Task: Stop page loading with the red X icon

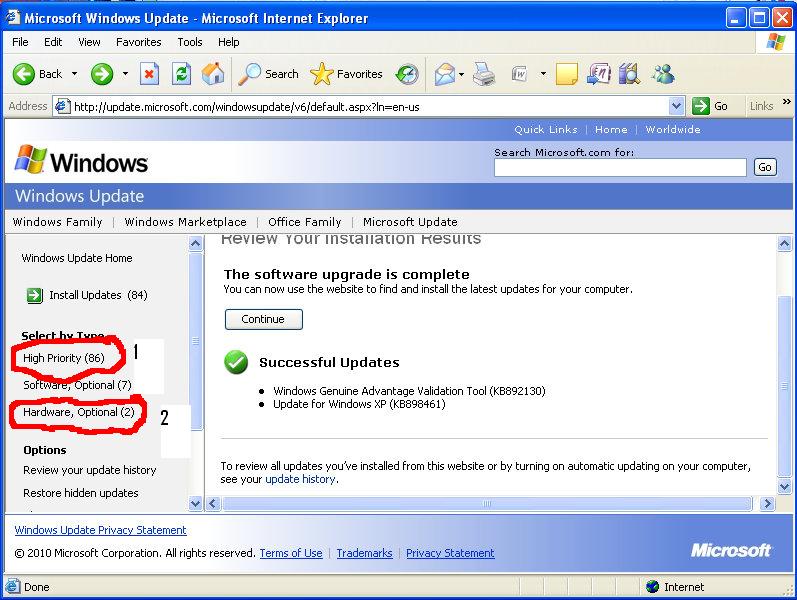Action: click(149, 74)
